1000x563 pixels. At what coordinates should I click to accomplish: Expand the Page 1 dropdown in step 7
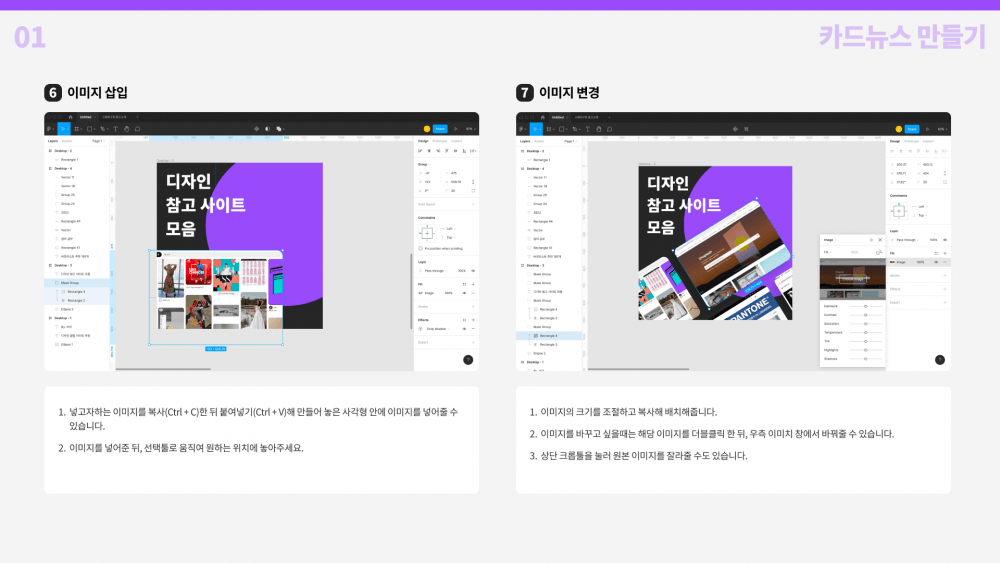pos(569,141)
